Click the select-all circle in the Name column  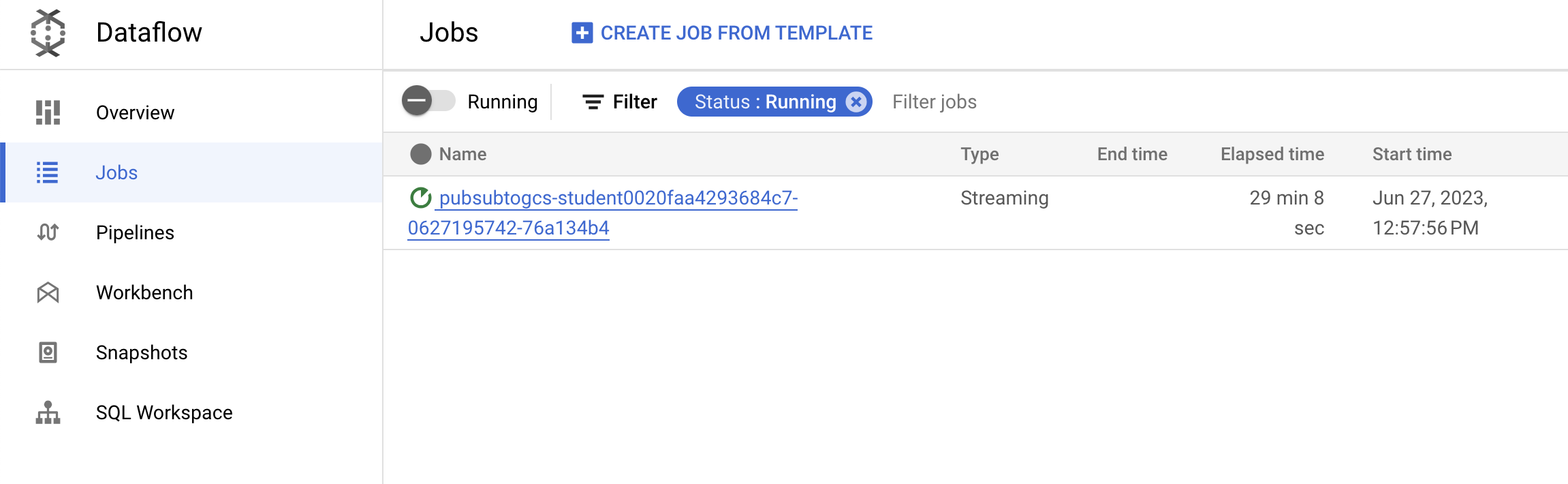[x=421, y=154]
